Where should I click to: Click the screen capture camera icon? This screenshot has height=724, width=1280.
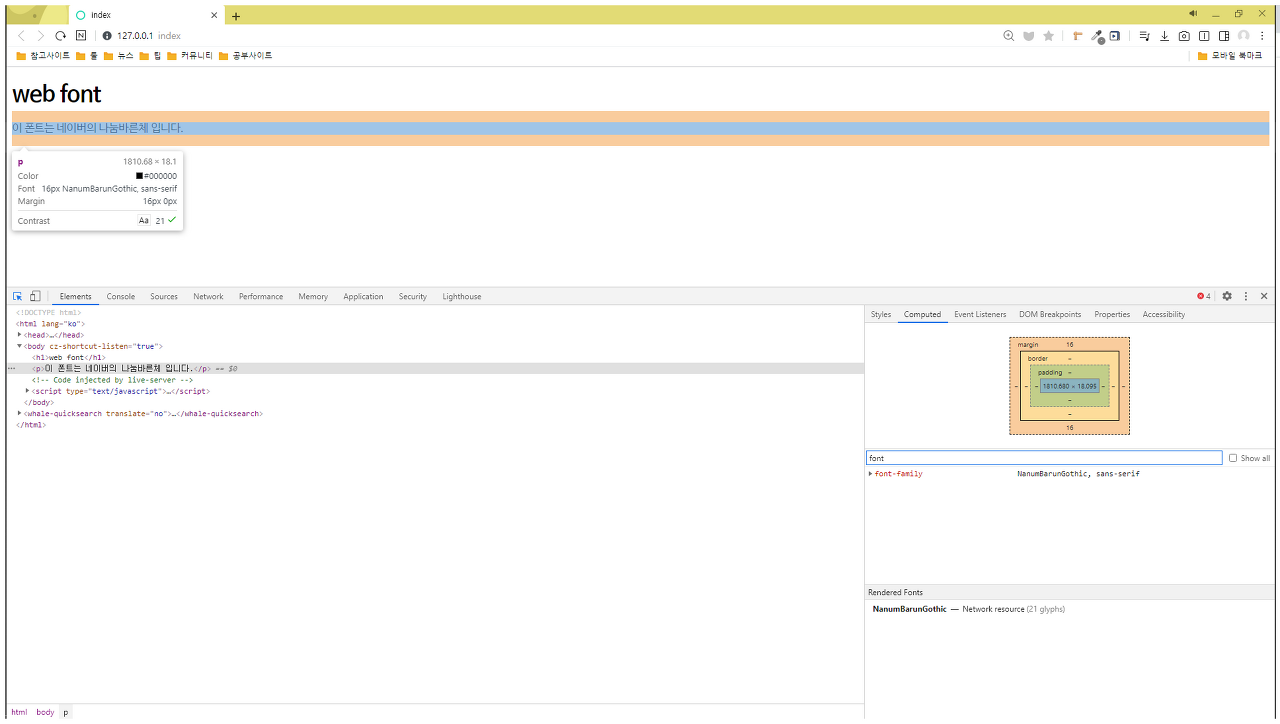(1184, 36)
